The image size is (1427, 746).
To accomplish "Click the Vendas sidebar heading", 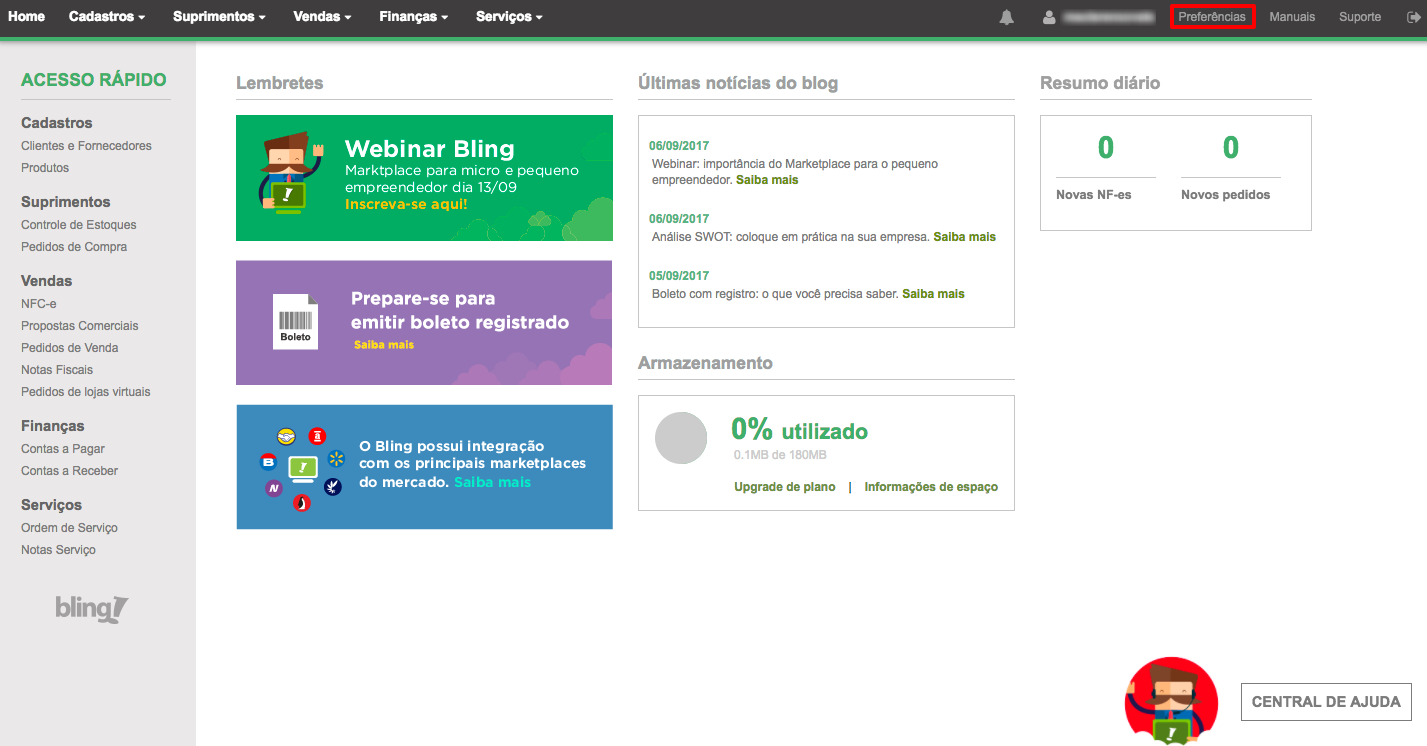I will 47,281.
